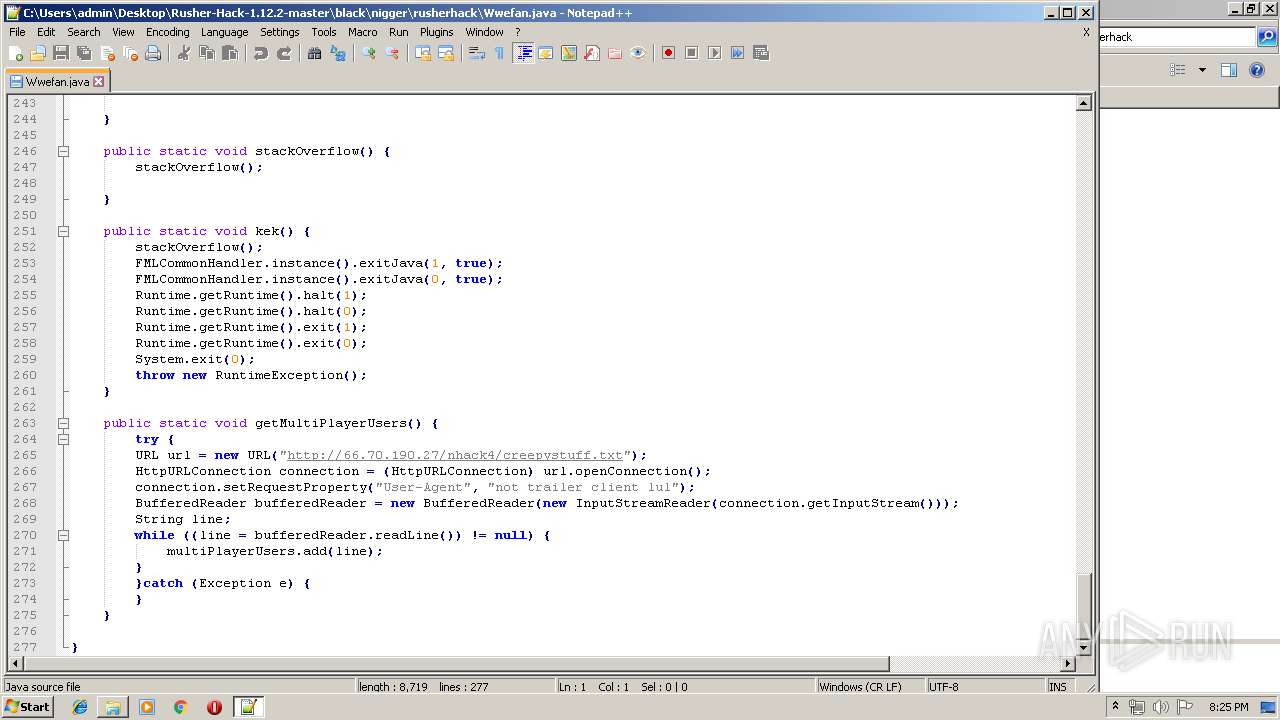Toggle the indent guide button
The width and height of the screenshot is (1280, 720).
coord(523,53)
